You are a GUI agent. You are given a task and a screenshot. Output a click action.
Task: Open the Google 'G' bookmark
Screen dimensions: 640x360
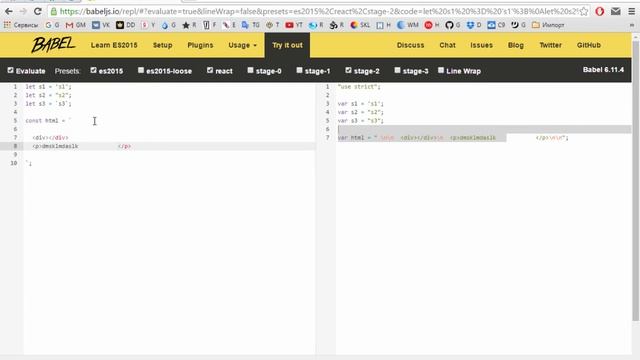52,25
